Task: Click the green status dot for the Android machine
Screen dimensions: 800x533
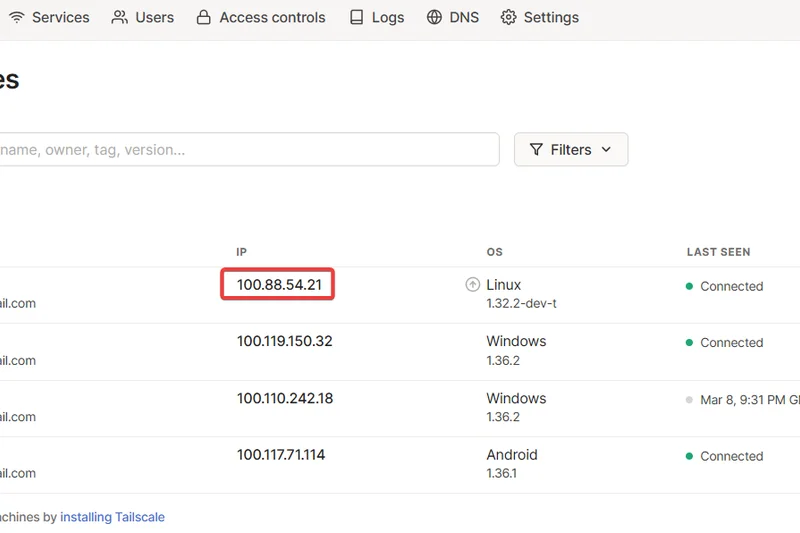Action: pos(689,456)
